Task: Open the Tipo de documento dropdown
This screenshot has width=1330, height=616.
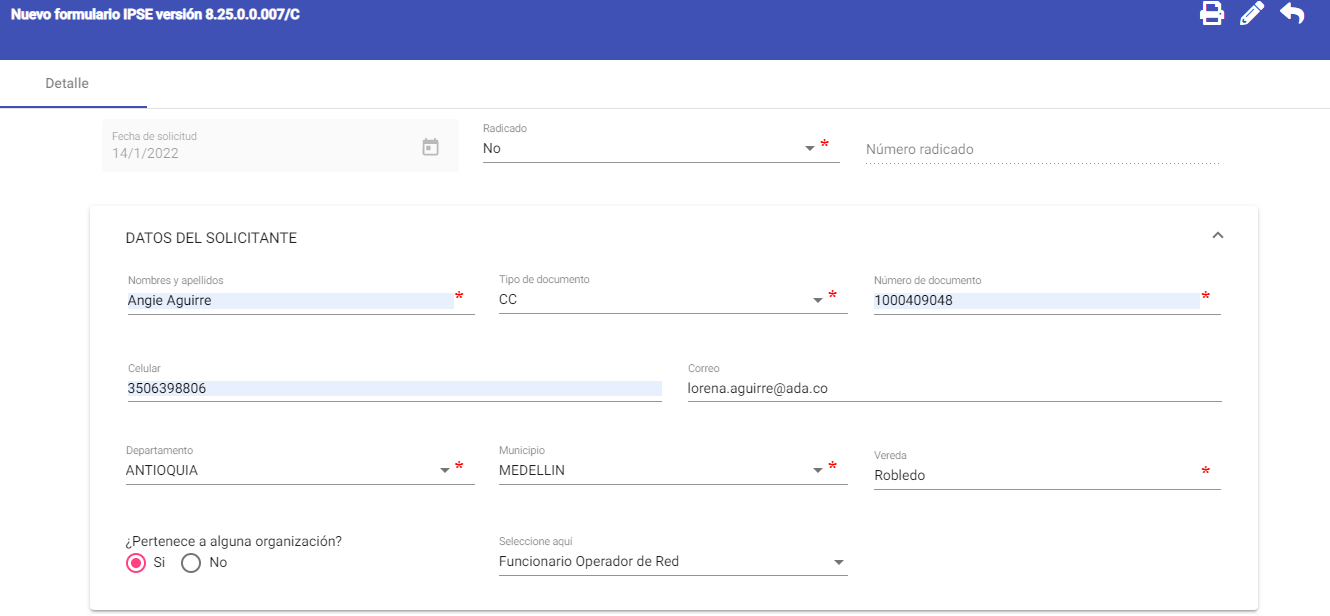Action: (x=660, y=299)
